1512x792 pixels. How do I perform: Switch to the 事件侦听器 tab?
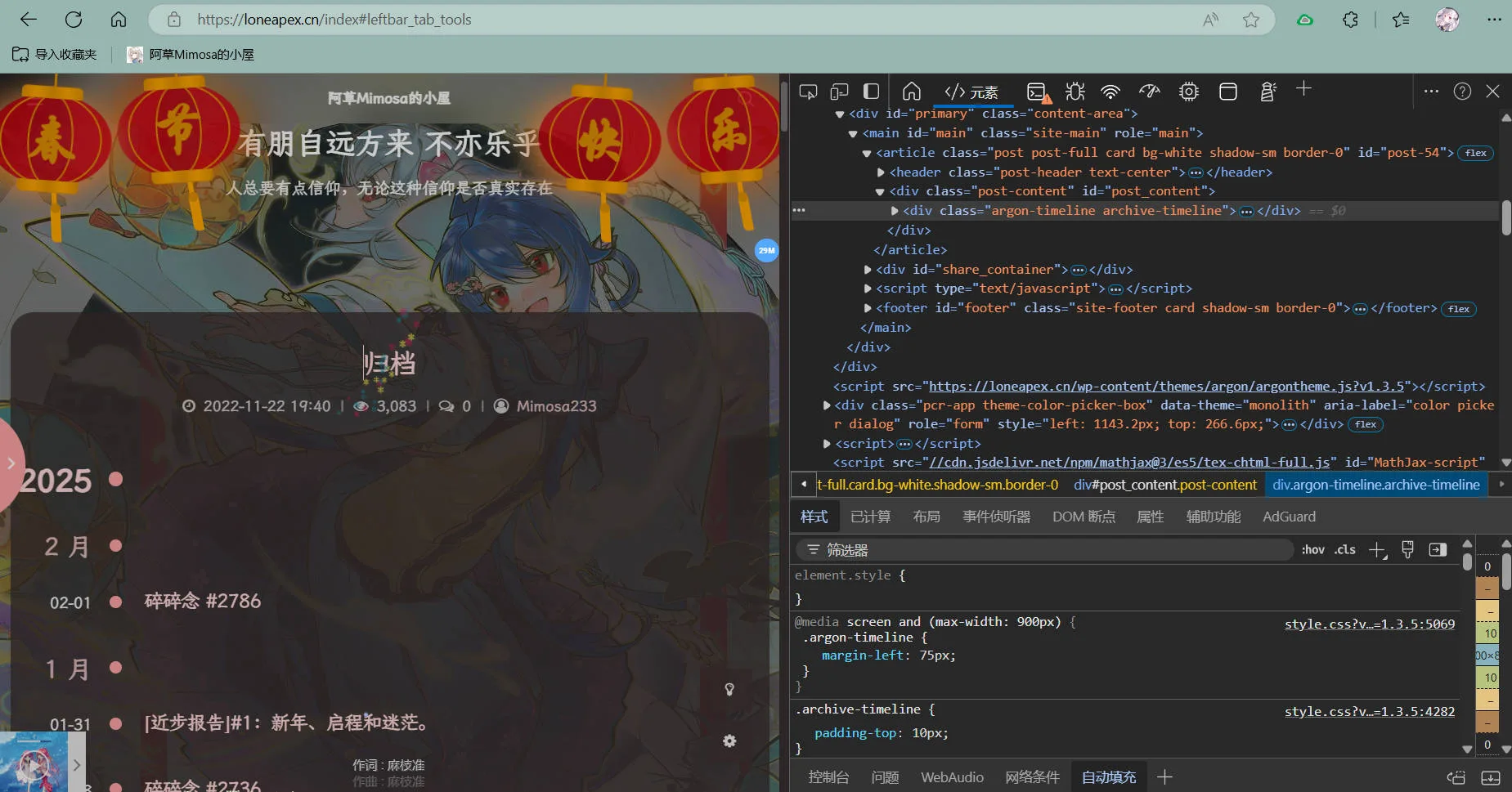pos(996,517)
